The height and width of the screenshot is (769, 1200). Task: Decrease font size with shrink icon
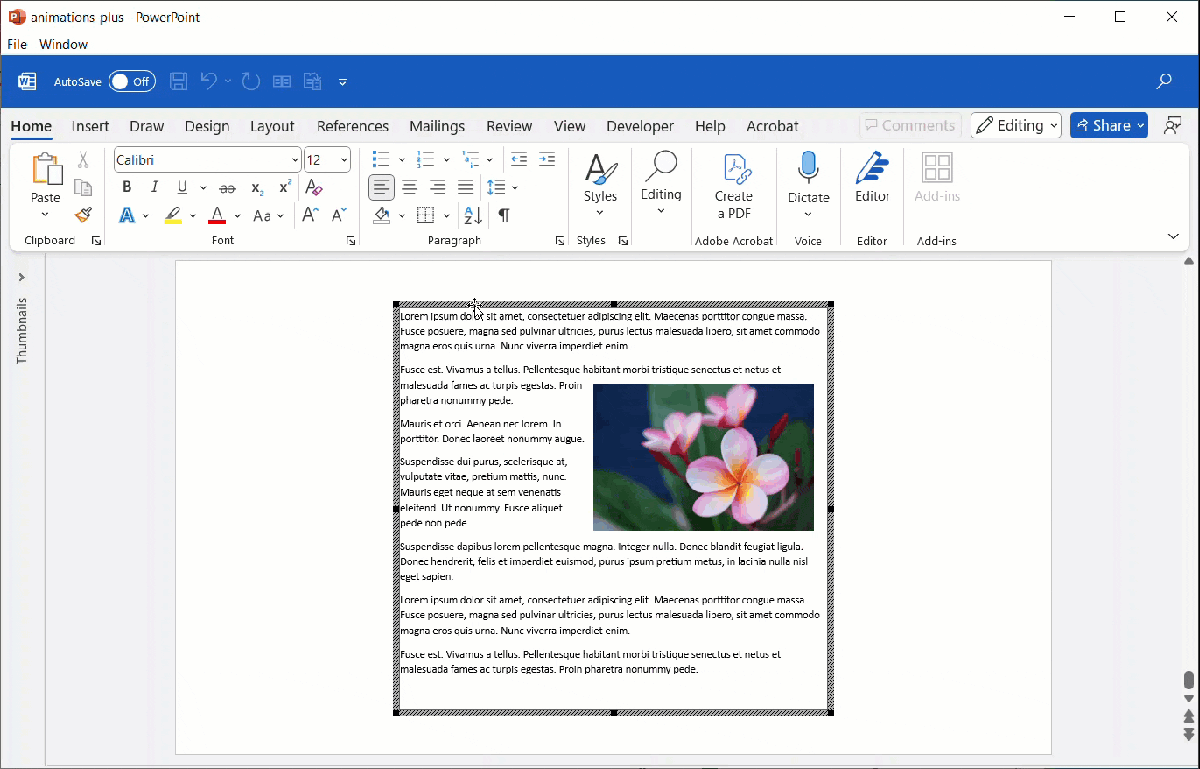click(x=339, y=215)
